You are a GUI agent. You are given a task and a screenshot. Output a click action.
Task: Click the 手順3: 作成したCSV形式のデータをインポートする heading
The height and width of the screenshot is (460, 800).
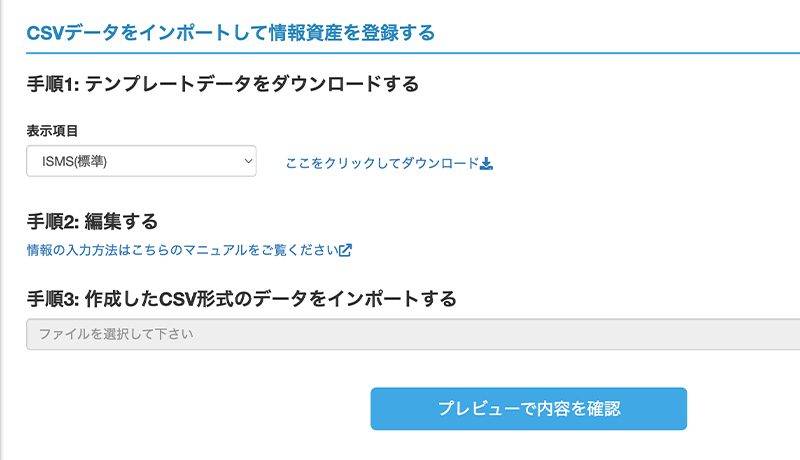241,299
